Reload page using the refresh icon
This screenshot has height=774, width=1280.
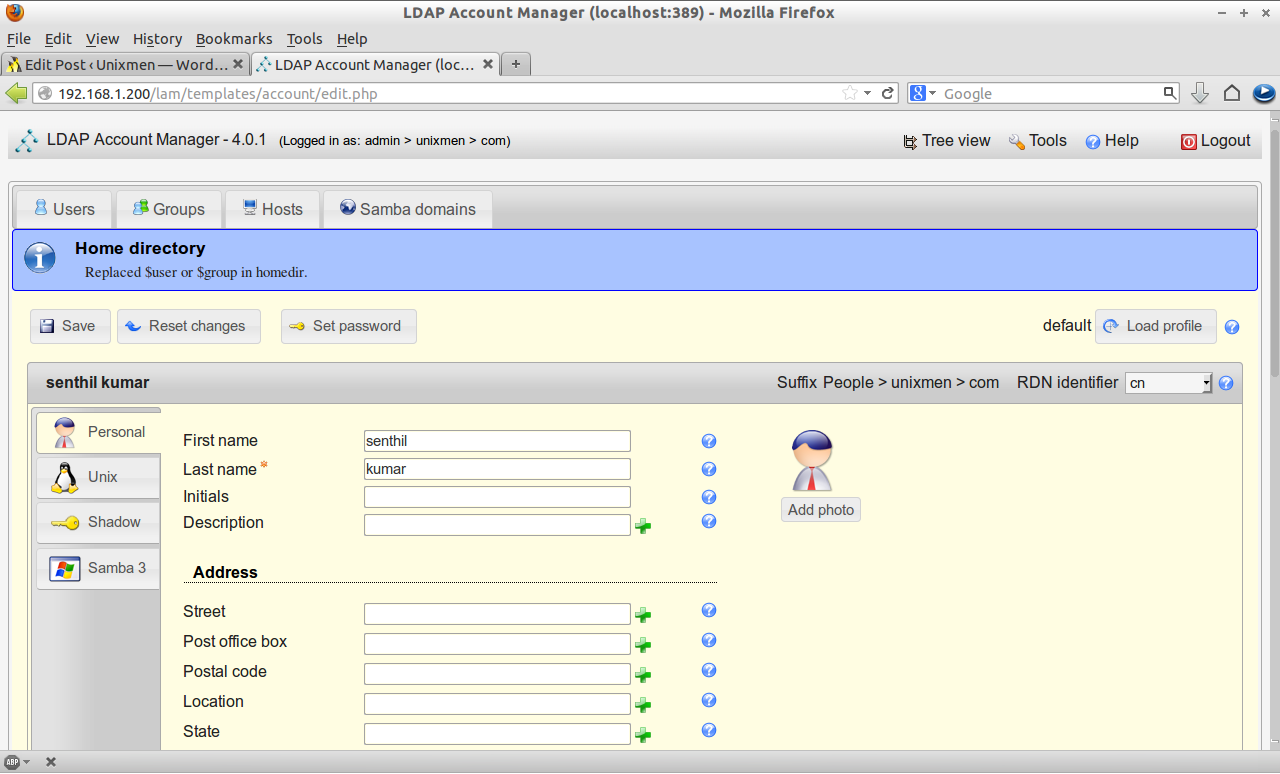(x=887, y=93)
